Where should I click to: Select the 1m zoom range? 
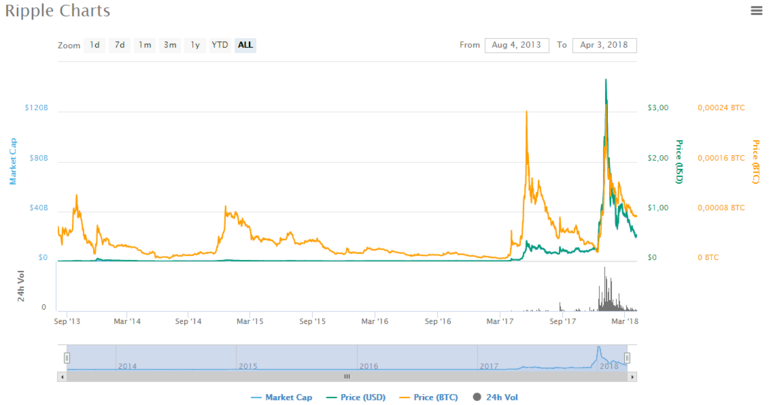[145, 45]
